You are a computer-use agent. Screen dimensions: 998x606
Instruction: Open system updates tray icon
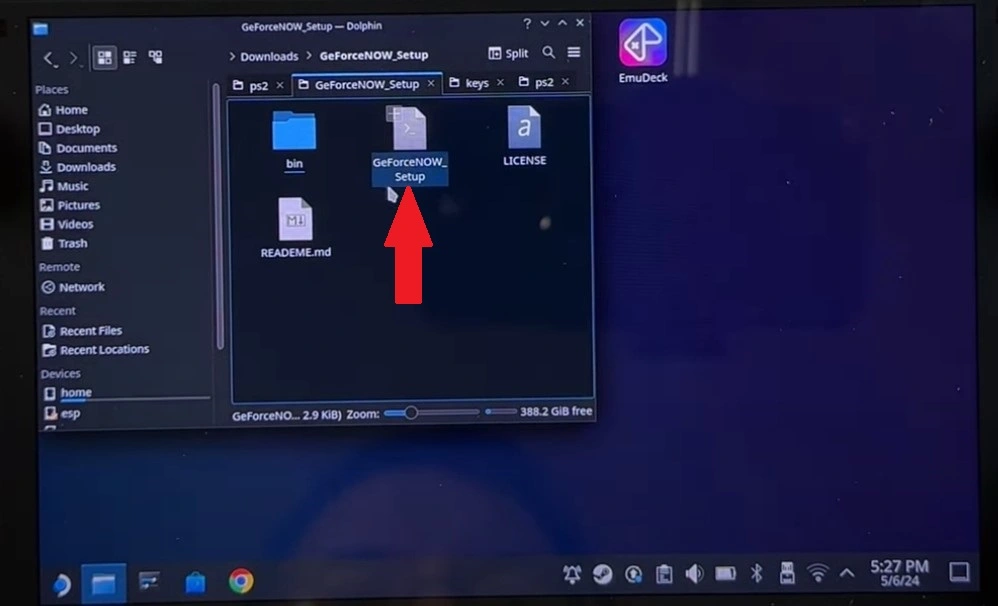click(633, 574)
